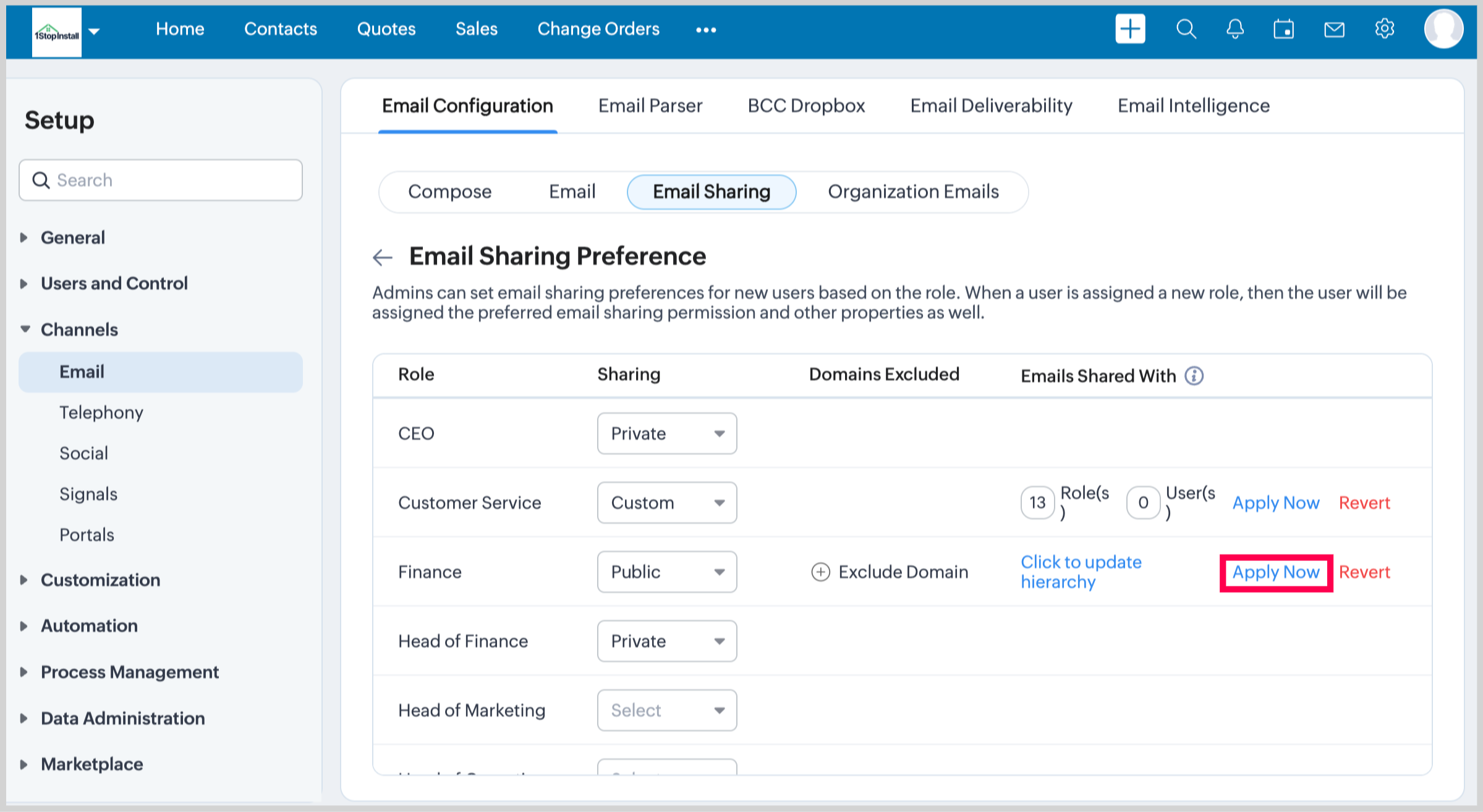Click the plus create-new icon
The width and height of the screenshot is (1483, 812).
1129,29
